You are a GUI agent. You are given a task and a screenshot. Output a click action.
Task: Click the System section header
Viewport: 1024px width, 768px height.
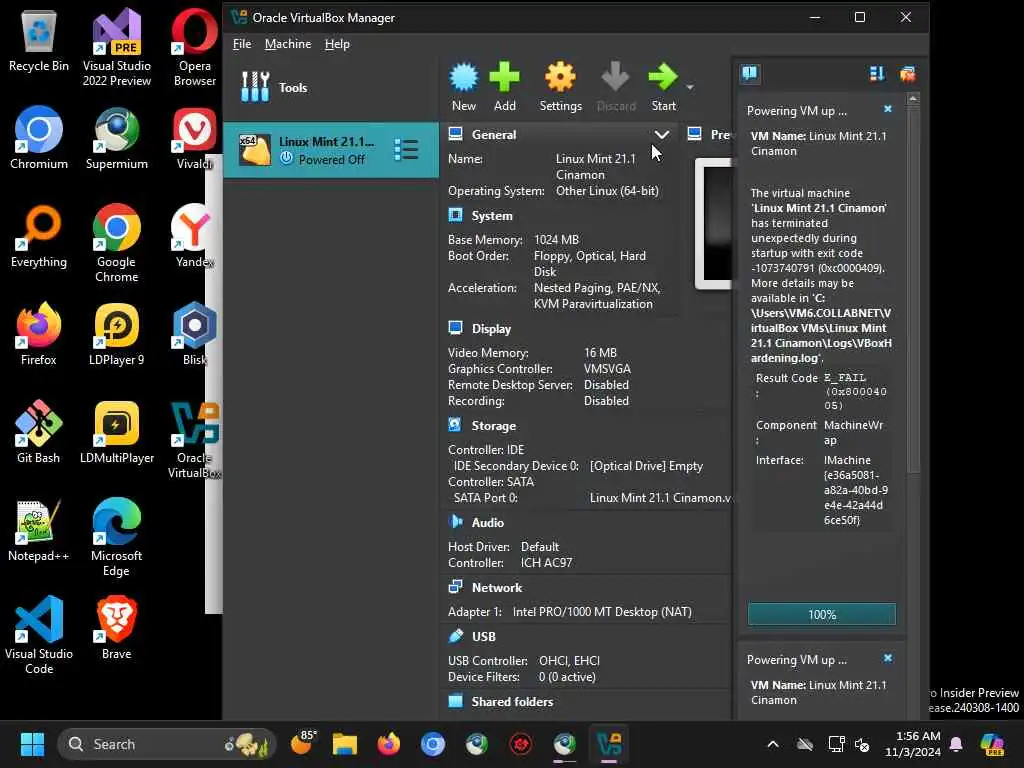click(491, 216)
